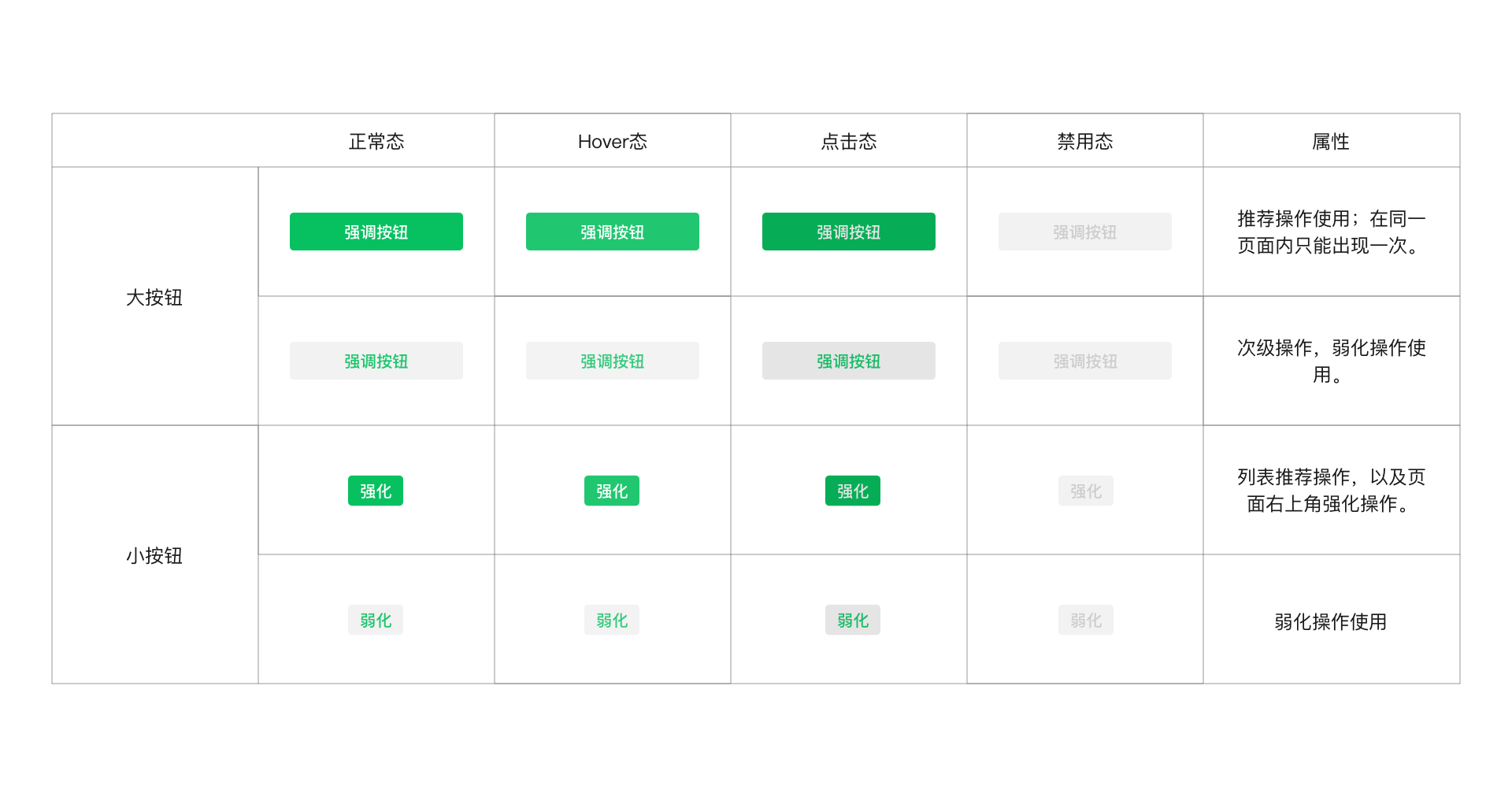Click the secondary 强调按钮 in Hover态 column
The image size is (1512, 797).
point(612,361)
